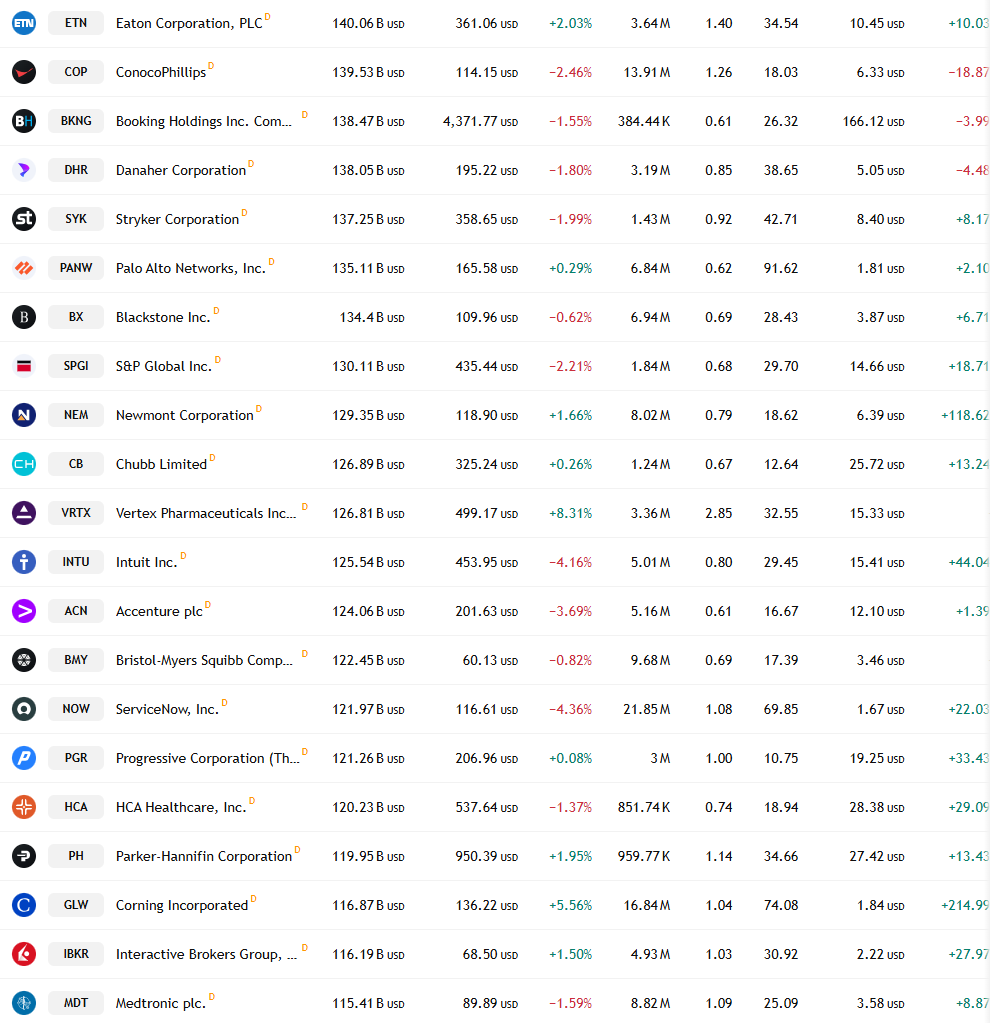990x1023 pixels.
Task: Select the GLW ticker badge
Action: [x=76, y=904]
